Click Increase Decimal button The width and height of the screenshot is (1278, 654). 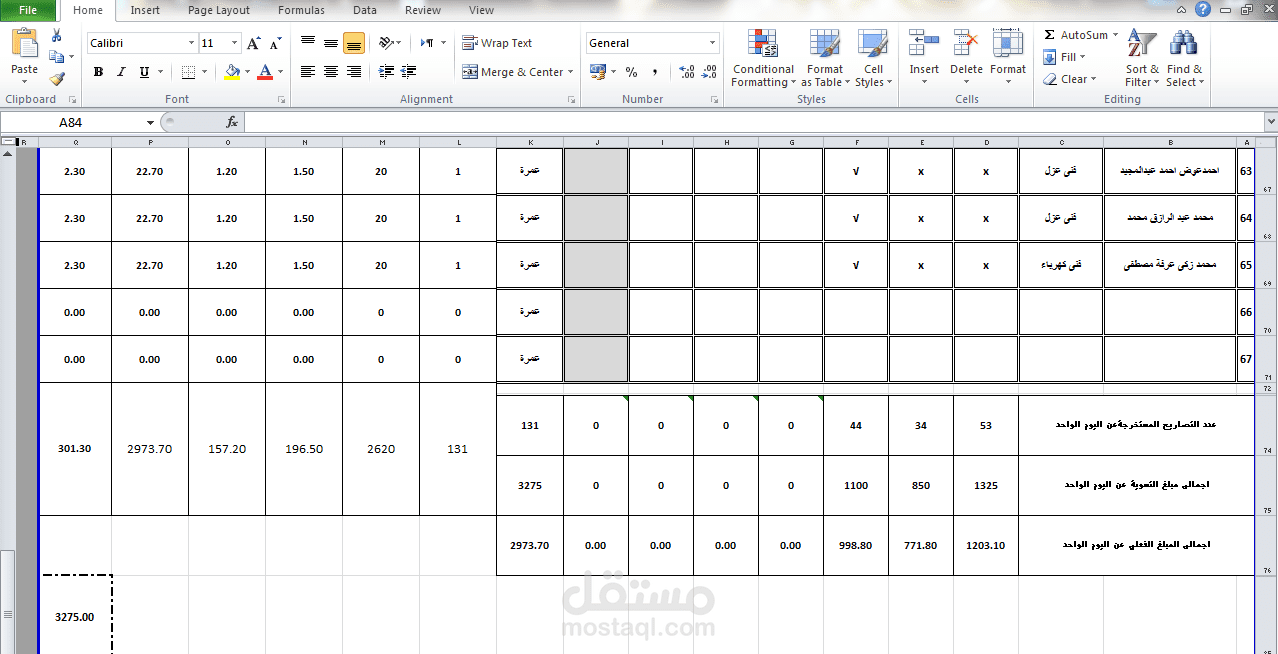[x=687, y=72]
